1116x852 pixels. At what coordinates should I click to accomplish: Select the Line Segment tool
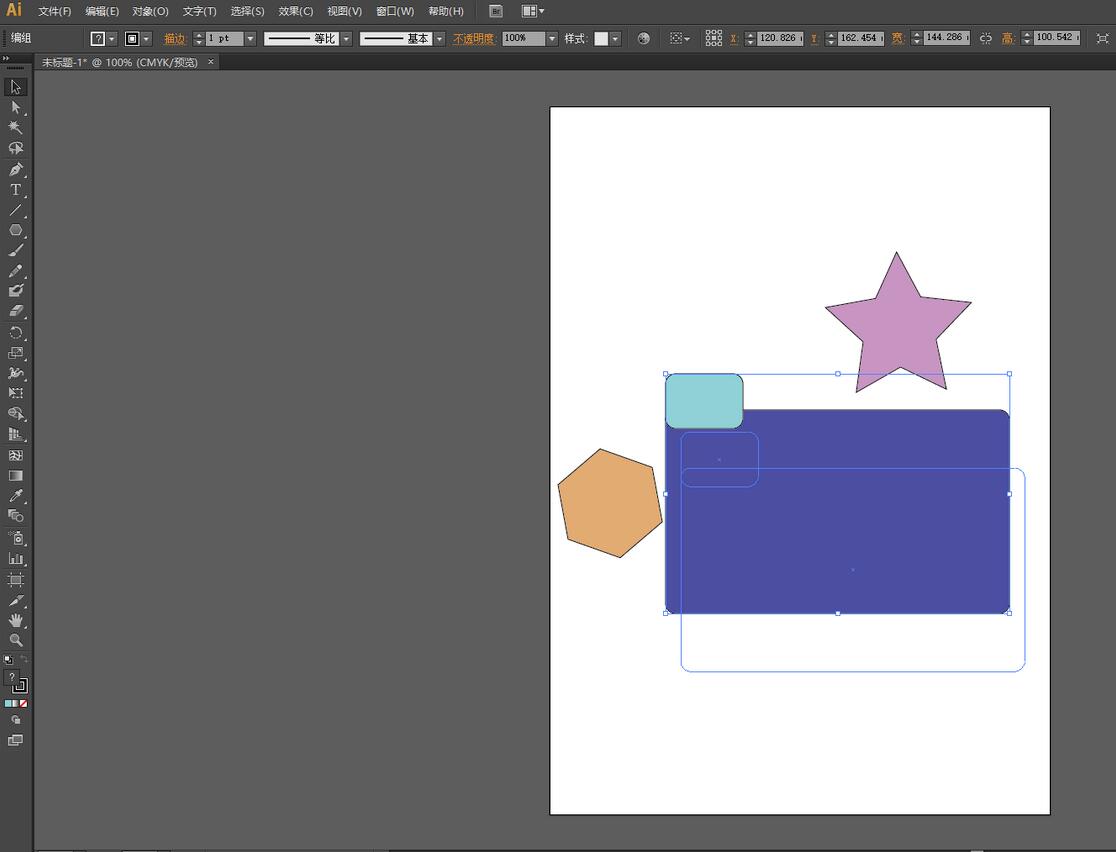pyautogui.click(x=16, y=211)
